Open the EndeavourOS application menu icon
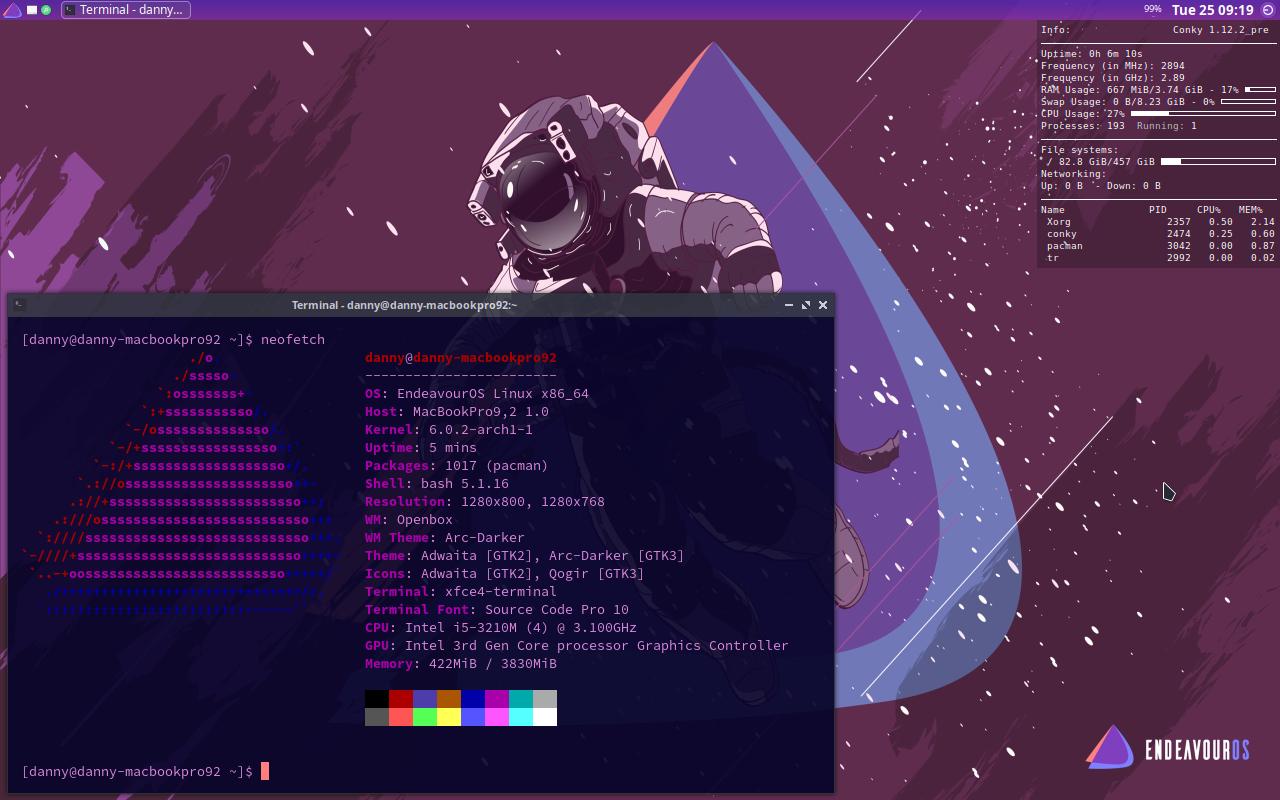 [11, 10]
